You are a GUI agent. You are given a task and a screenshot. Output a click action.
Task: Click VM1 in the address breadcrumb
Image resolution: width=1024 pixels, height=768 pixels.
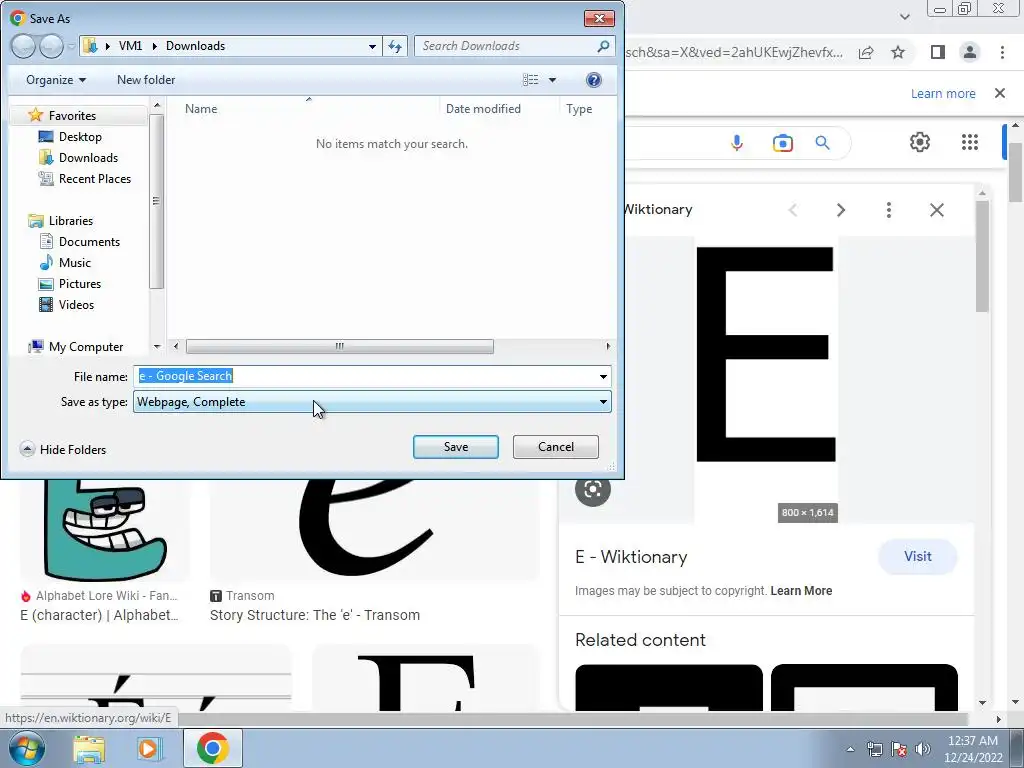coord(130,46)
